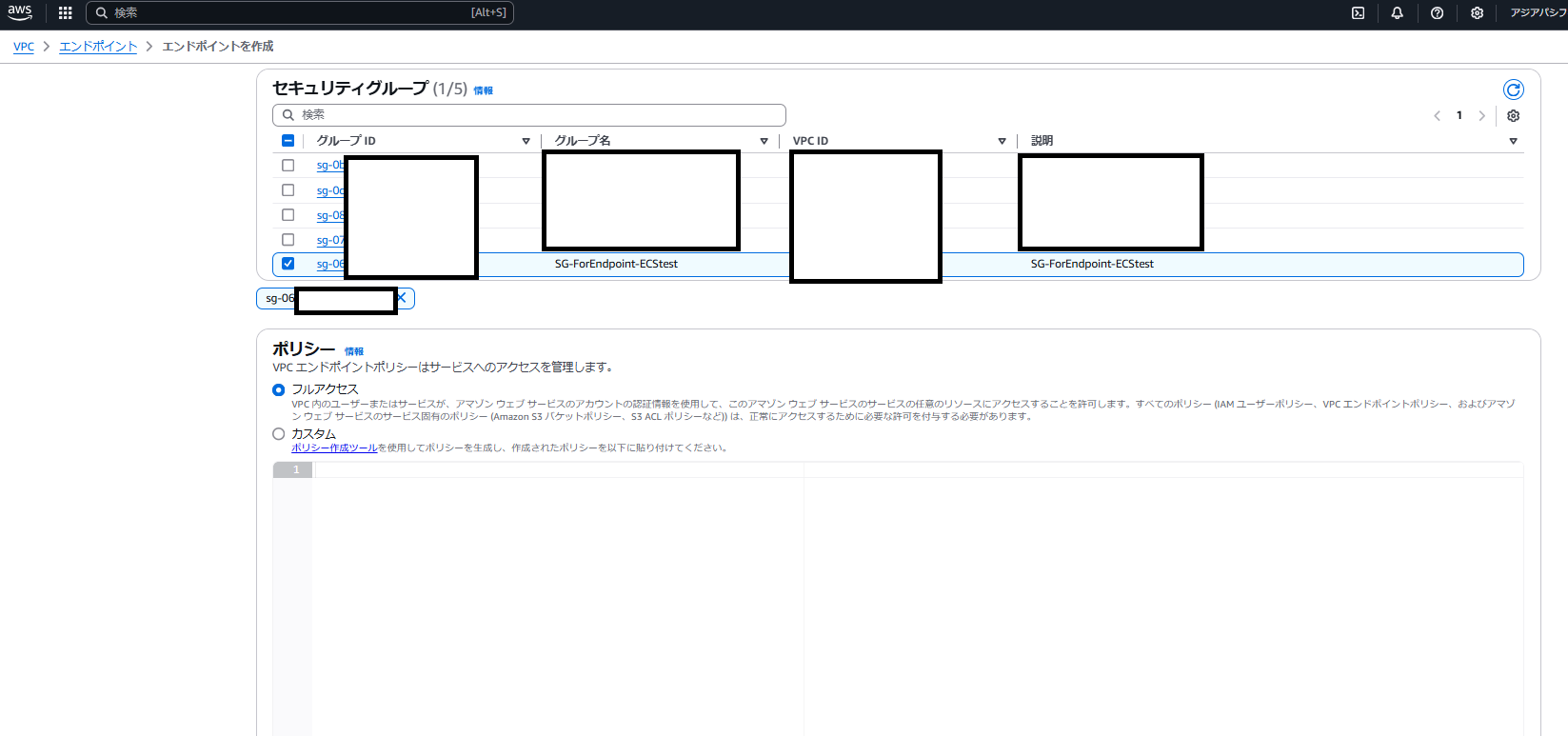Go to previous page of security groups

click(x=1437, y=116)
